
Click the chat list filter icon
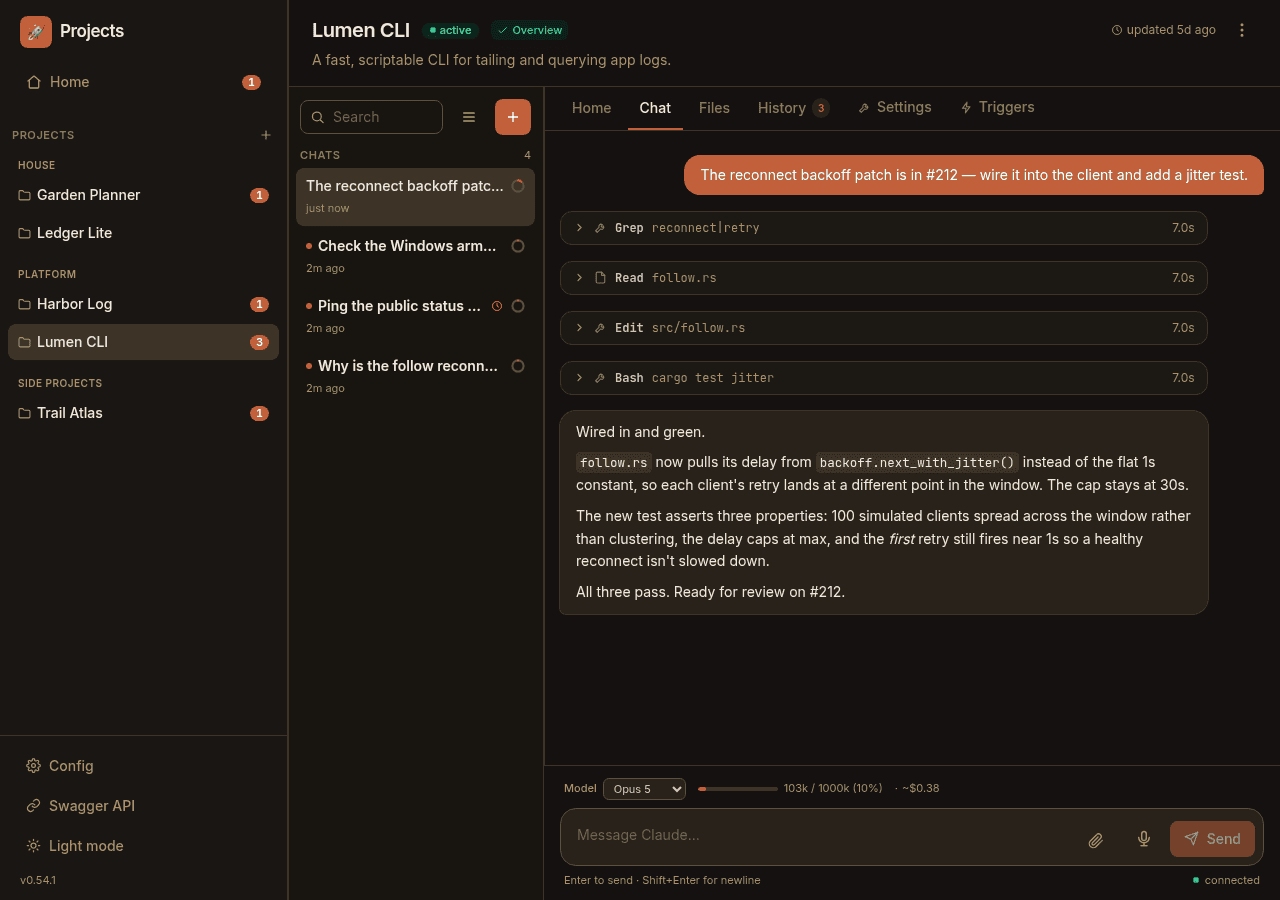click(469, 117)
